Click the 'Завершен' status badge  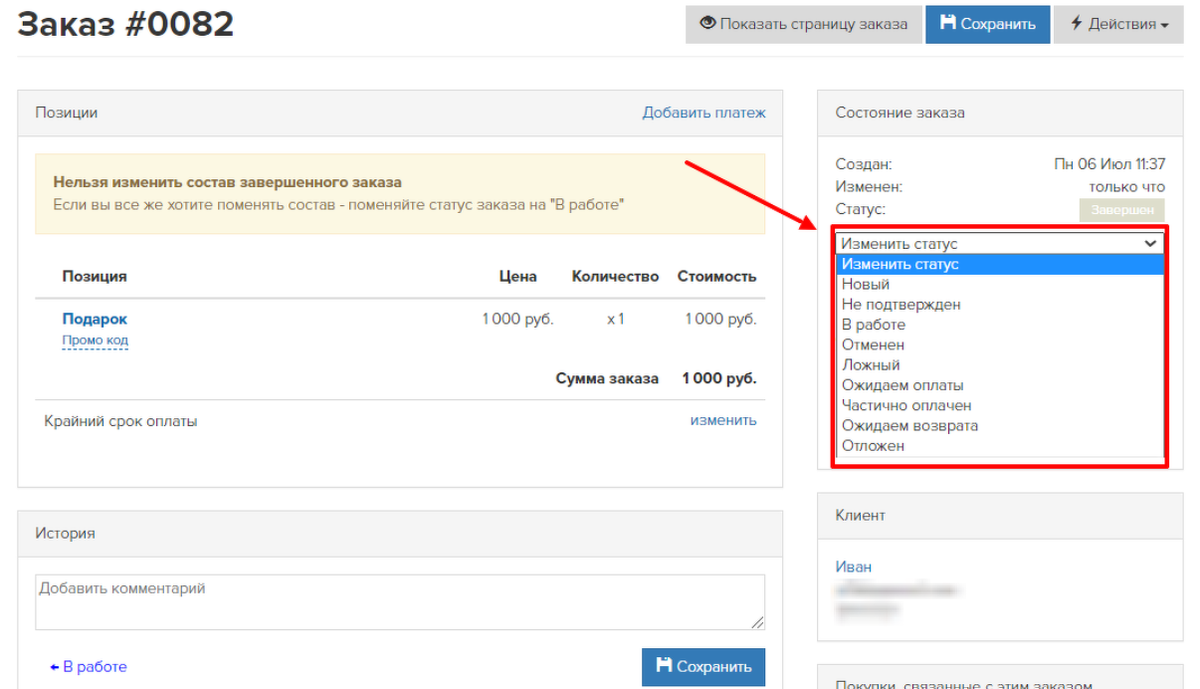(x=1122, y=210)
